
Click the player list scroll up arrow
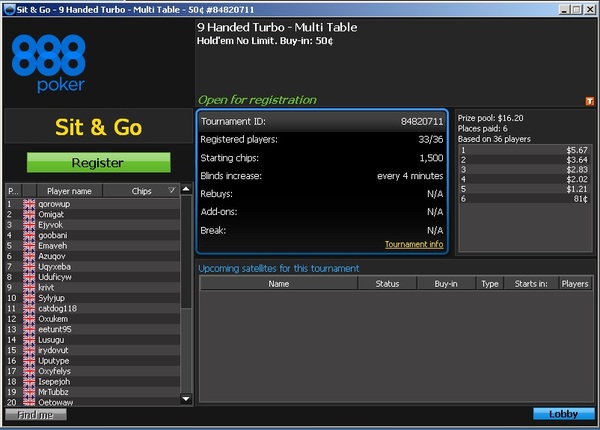(186, 189)
